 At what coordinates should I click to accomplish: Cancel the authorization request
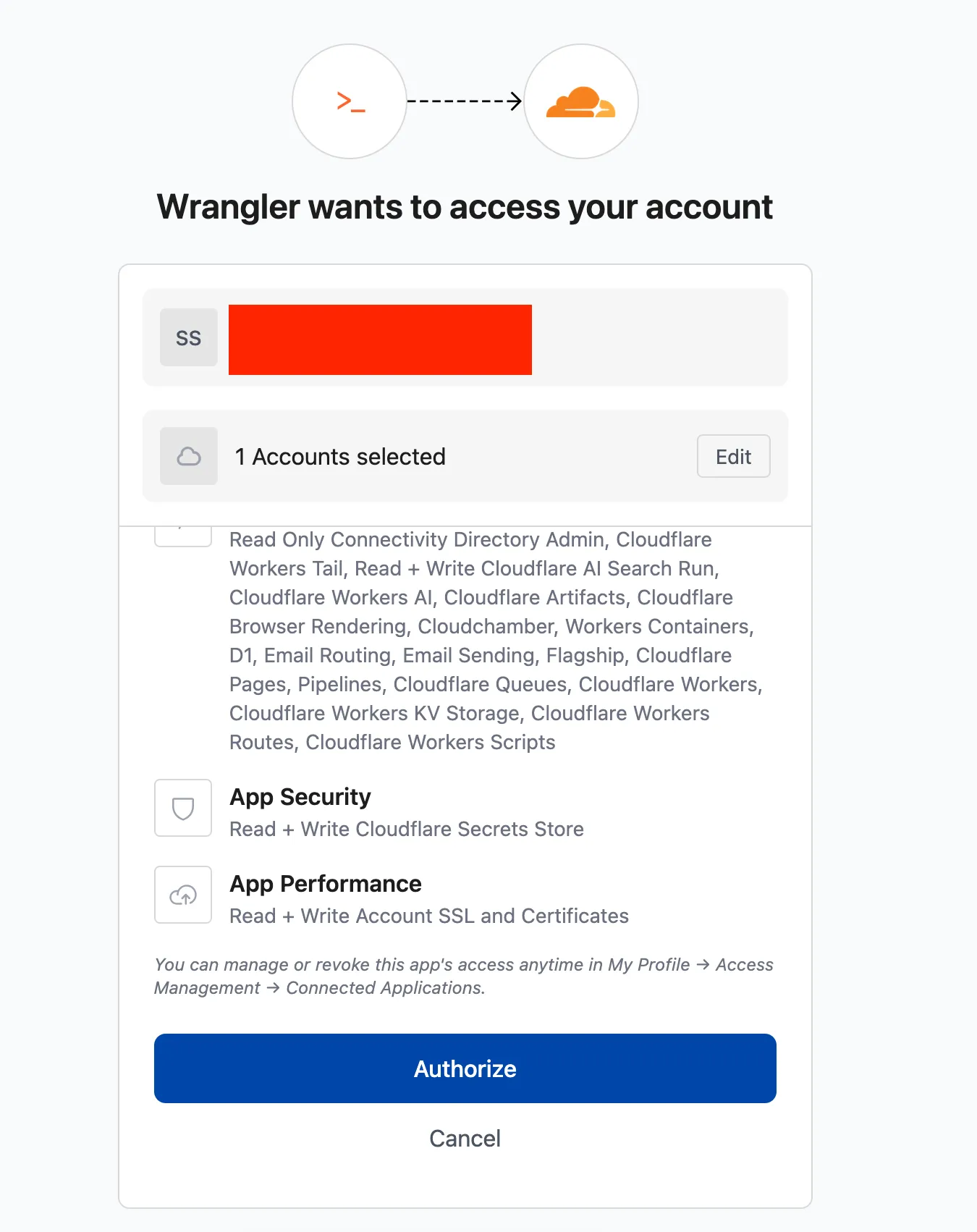tap(465, 1139)
